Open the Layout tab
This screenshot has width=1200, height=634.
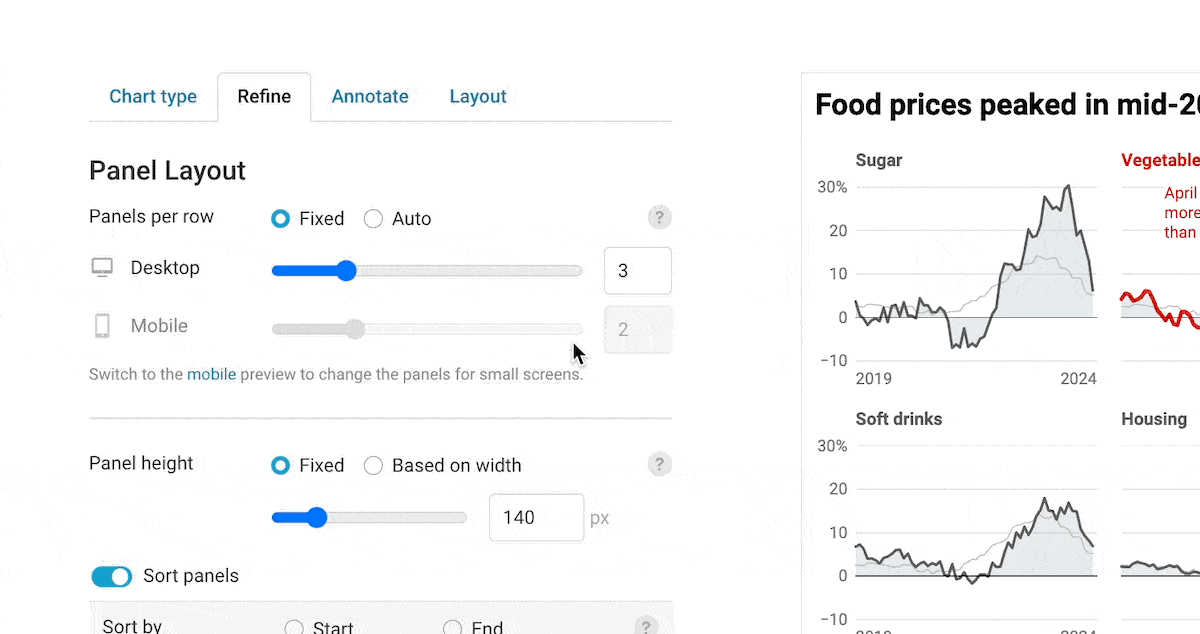tap(478, 97)
